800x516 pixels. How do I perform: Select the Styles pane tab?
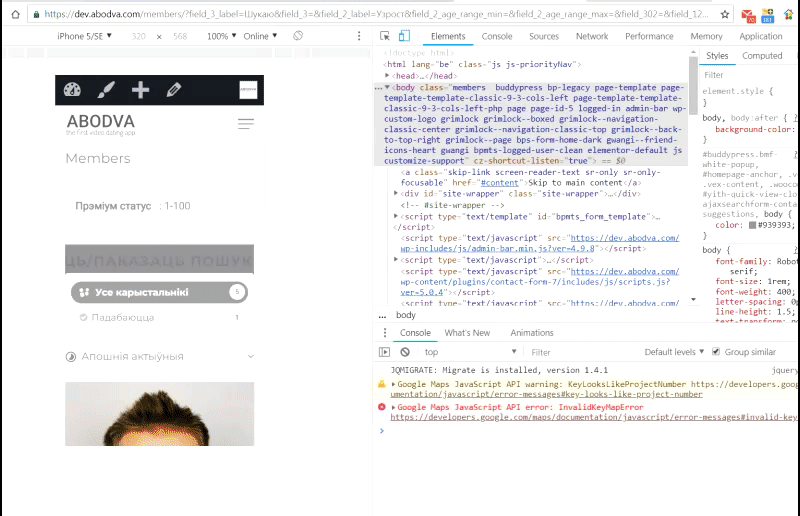[x=717, y=56]
